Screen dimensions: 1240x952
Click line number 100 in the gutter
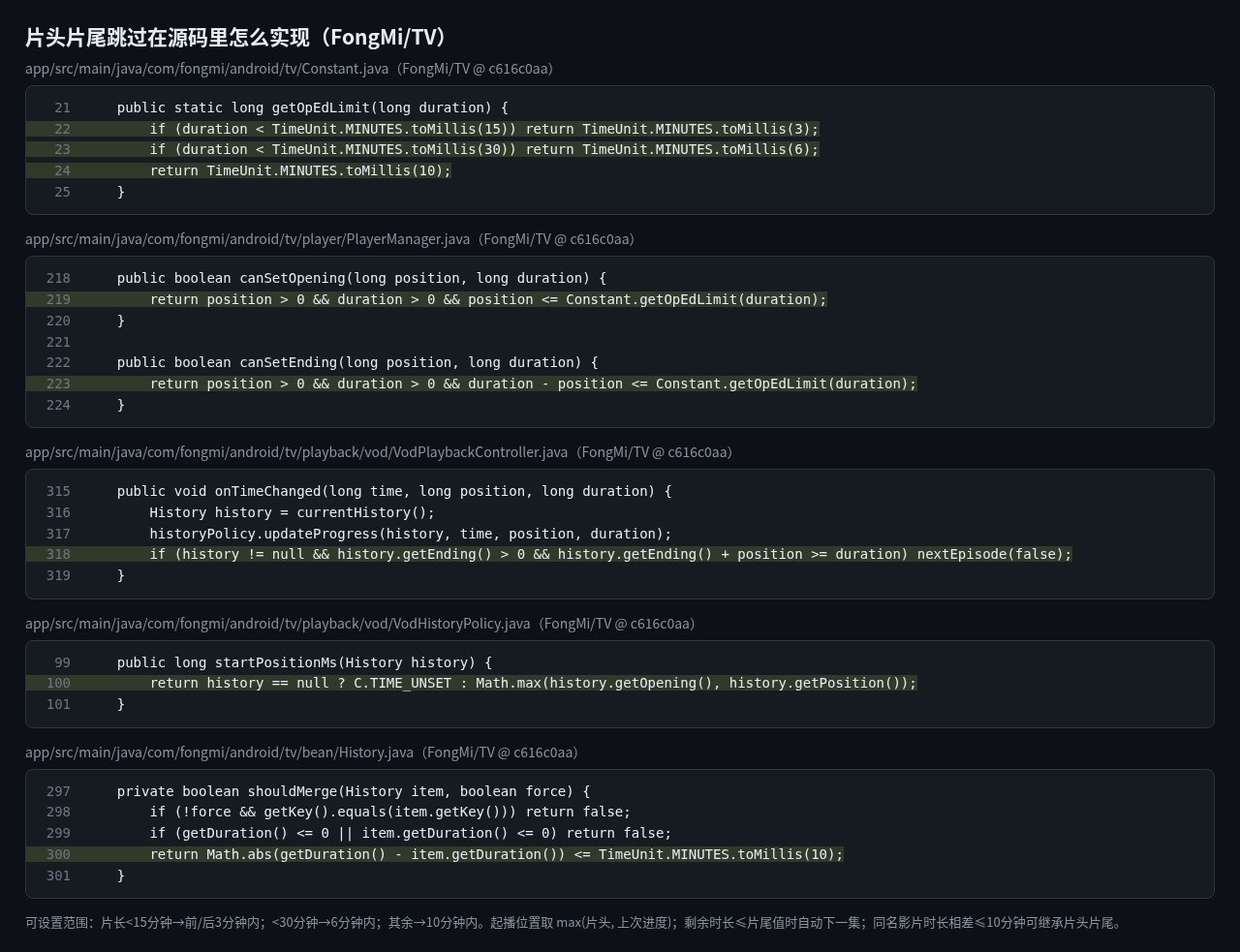[x=58, y=683]
